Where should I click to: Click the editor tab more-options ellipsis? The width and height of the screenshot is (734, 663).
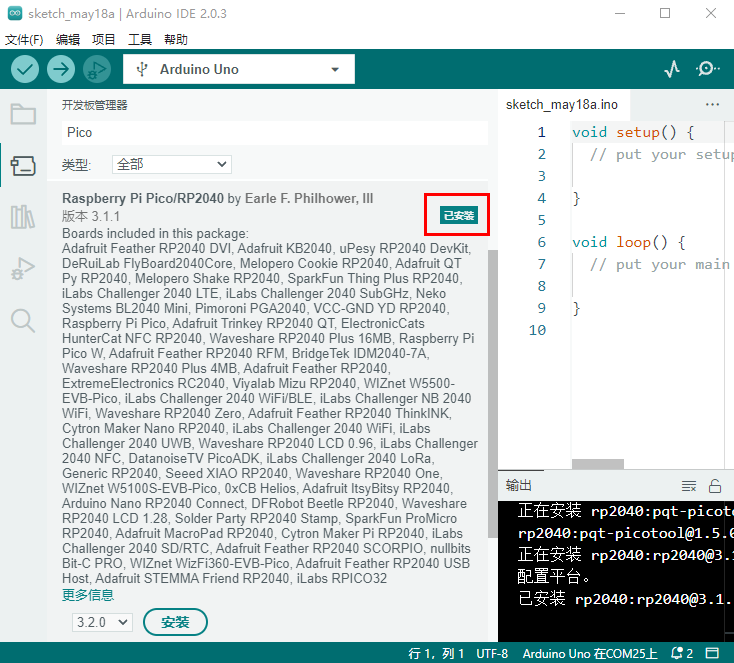point(712,104)
